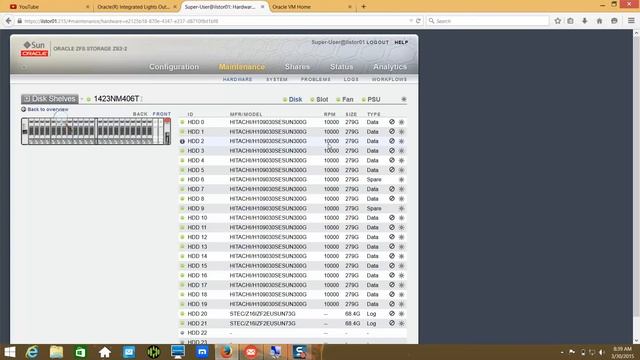The image size is (640, 360).
Task: Click the Firefox reload button
Action: click(x=418, y=21)
